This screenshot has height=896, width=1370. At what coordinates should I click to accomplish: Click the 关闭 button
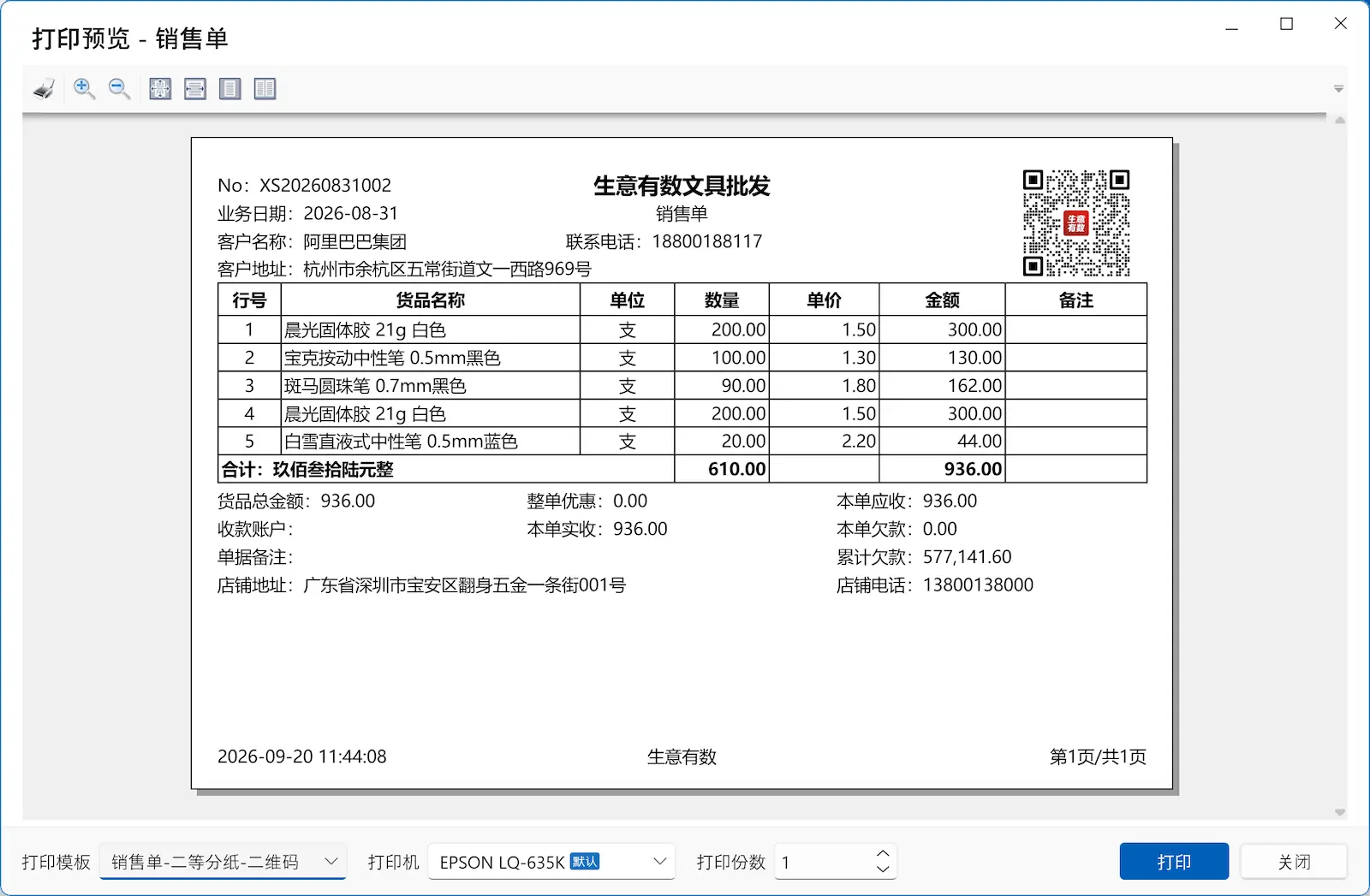pos(1294,862)
